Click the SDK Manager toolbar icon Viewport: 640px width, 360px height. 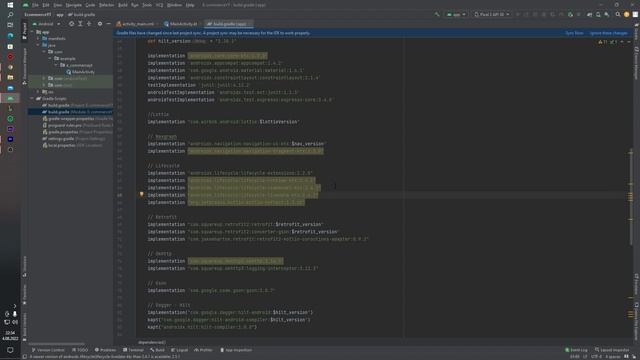click(x=607, y=14)
